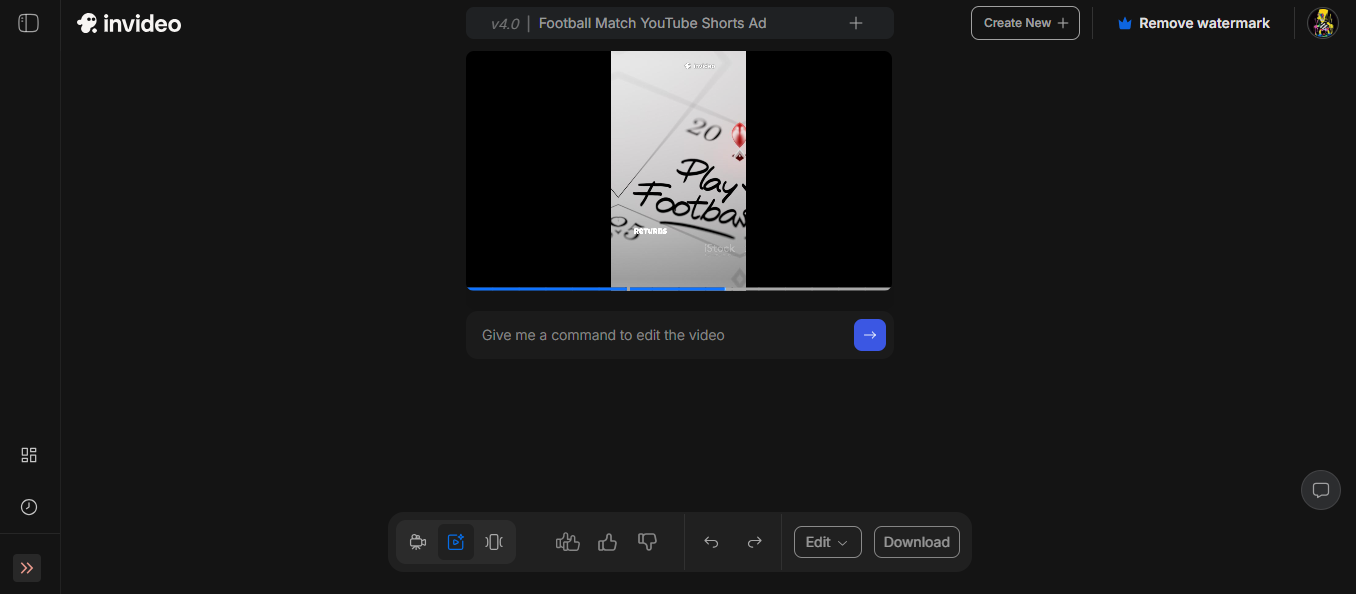Redo the last undone change

click(754, 541)
